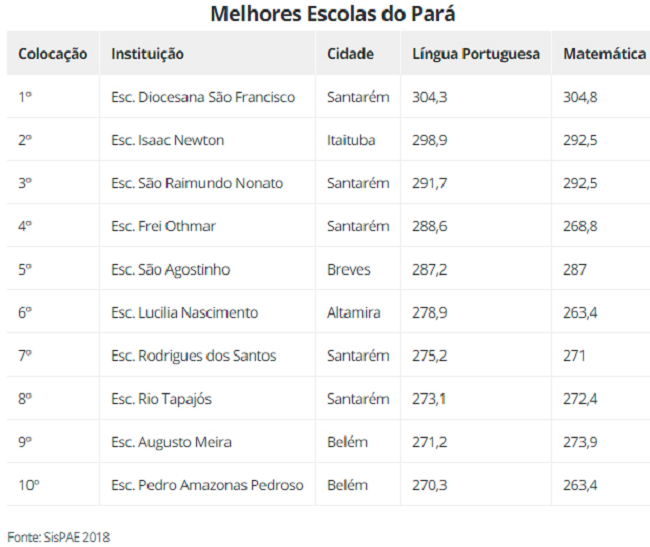Click the Breves city cell
This screenshot has width=650, height=547.
(x=358, y=269)
